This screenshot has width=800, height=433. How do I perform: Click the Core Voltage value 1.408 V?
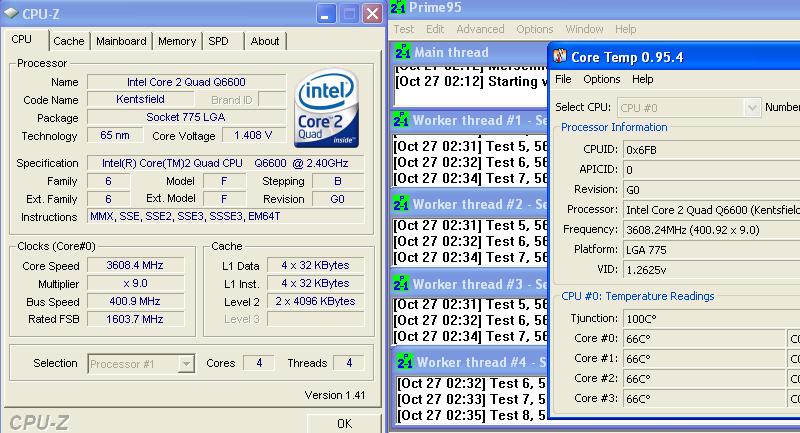[x=253, y=135]
